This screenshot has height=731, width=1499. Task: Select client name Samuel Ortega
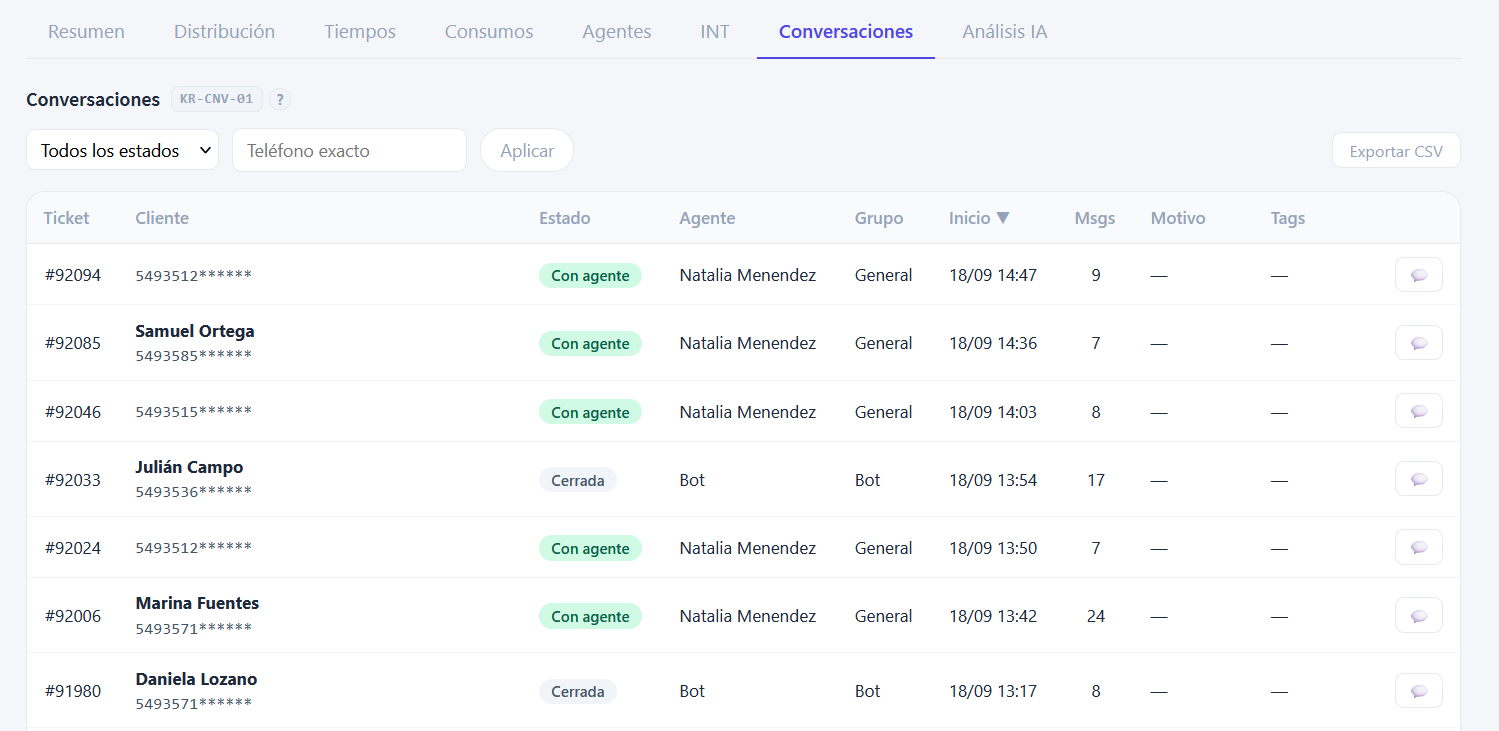195,331
